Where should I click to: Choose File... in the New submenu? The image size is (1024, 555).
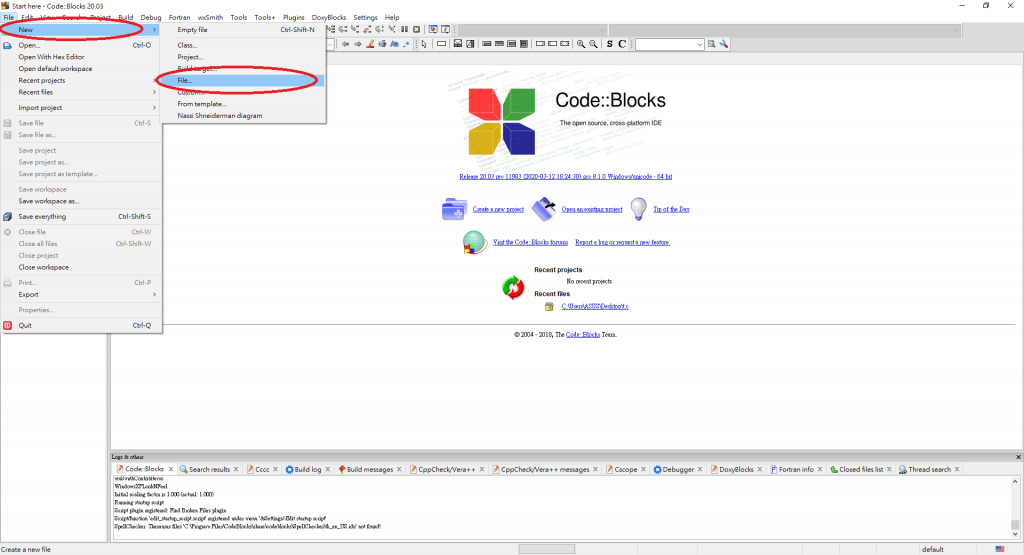243,80
